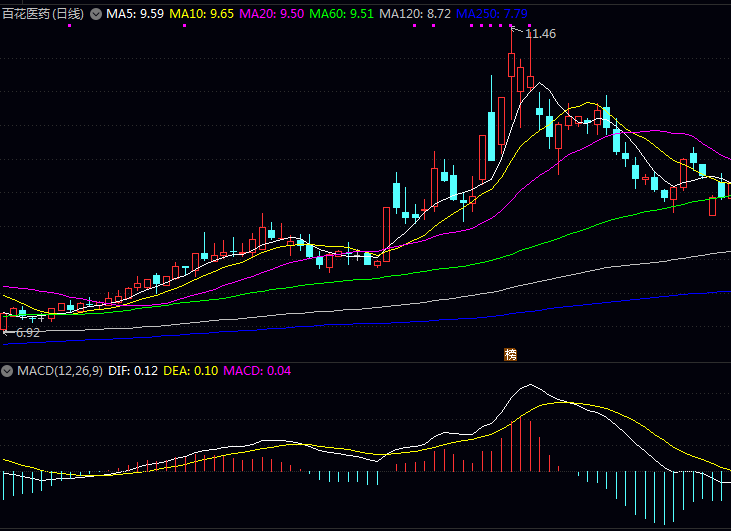The width and height of the screenshot is (731, 531).
Task: Select the MA5 moving average label
Action: [x=135, y=15]
